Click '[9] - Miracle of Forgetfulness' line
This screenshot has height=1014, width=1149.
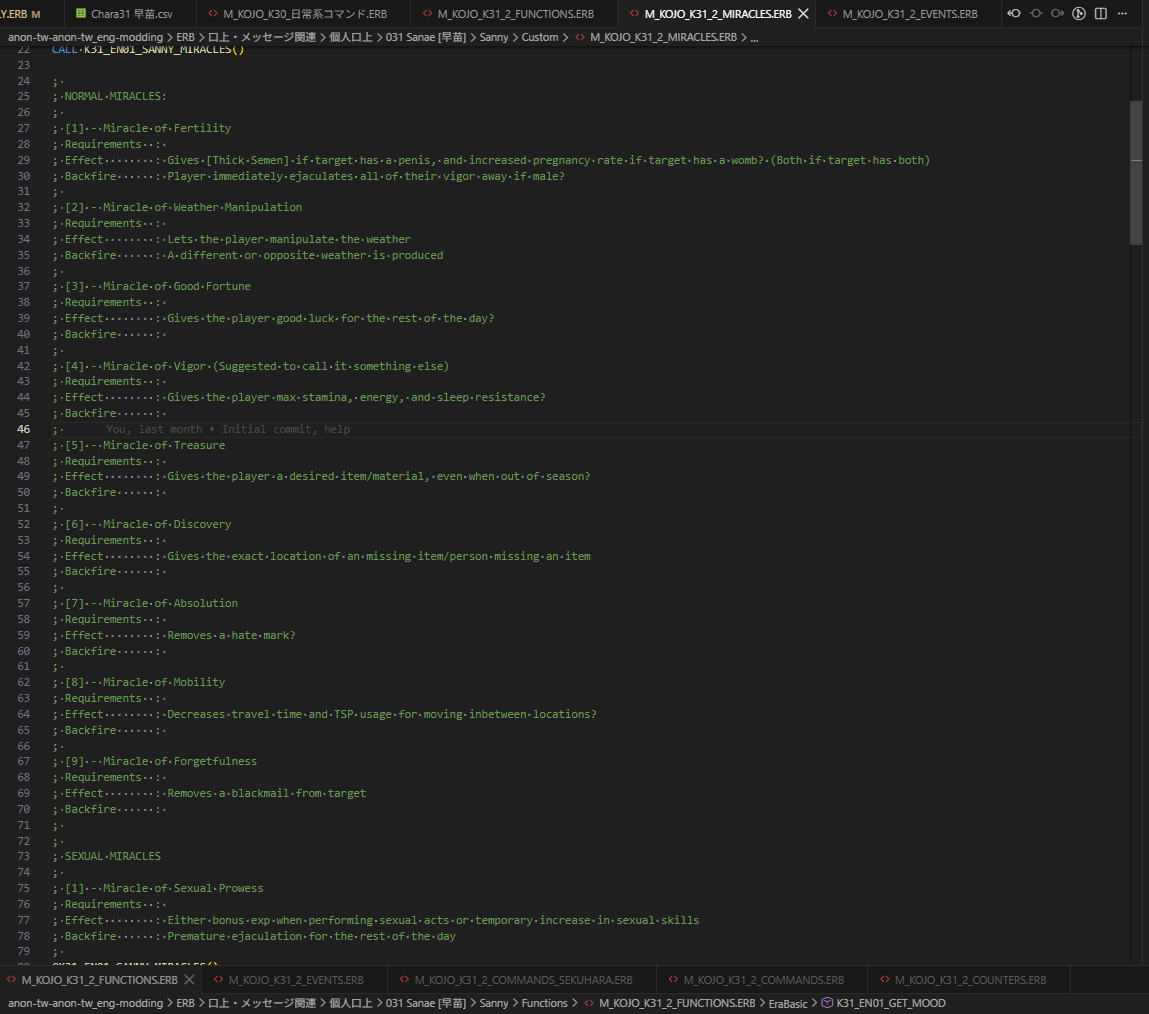(x=155, y=761)
